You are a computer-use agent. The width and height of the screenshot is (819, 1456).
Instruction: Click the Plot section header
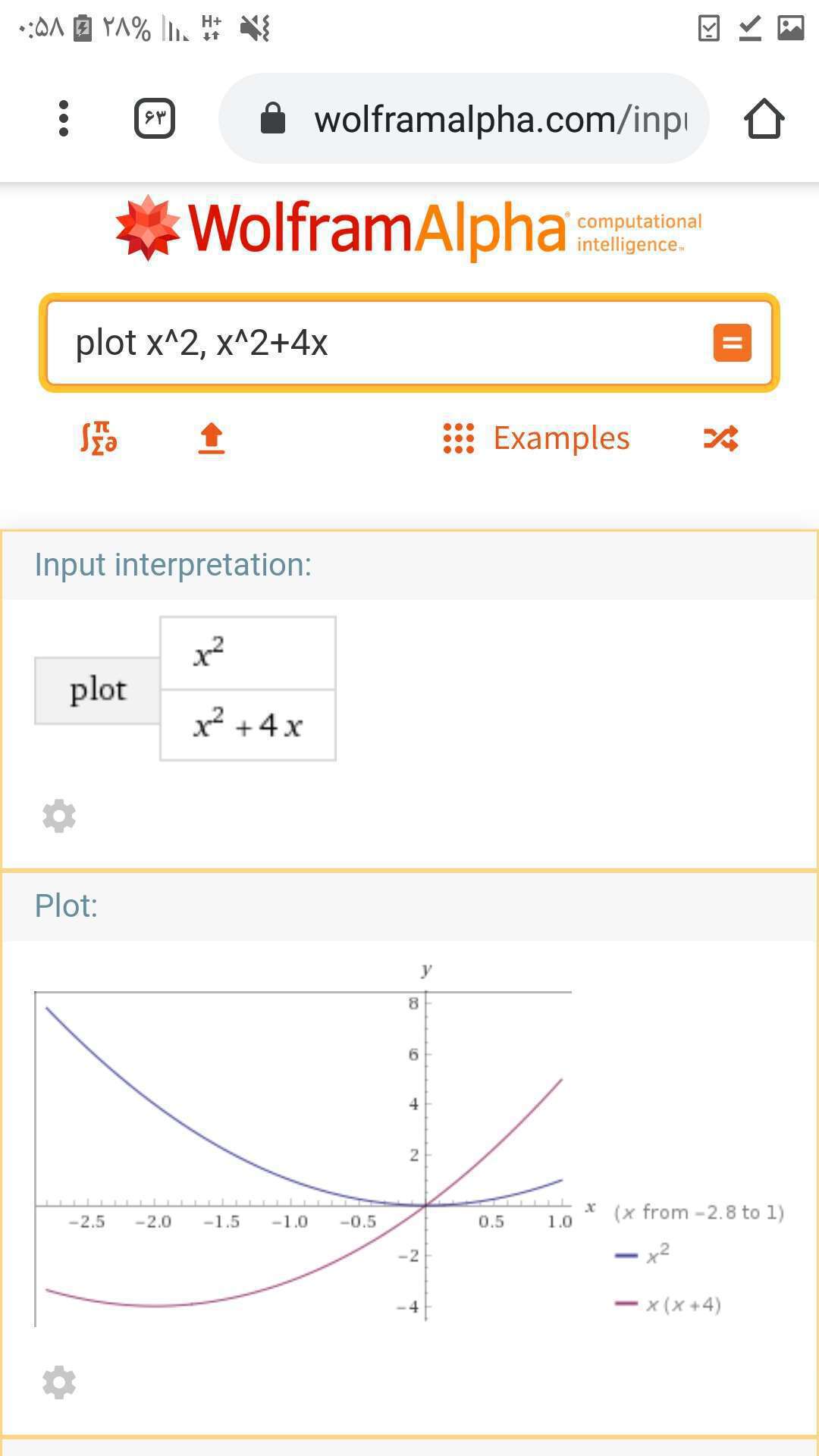click(x=409, y=906)
